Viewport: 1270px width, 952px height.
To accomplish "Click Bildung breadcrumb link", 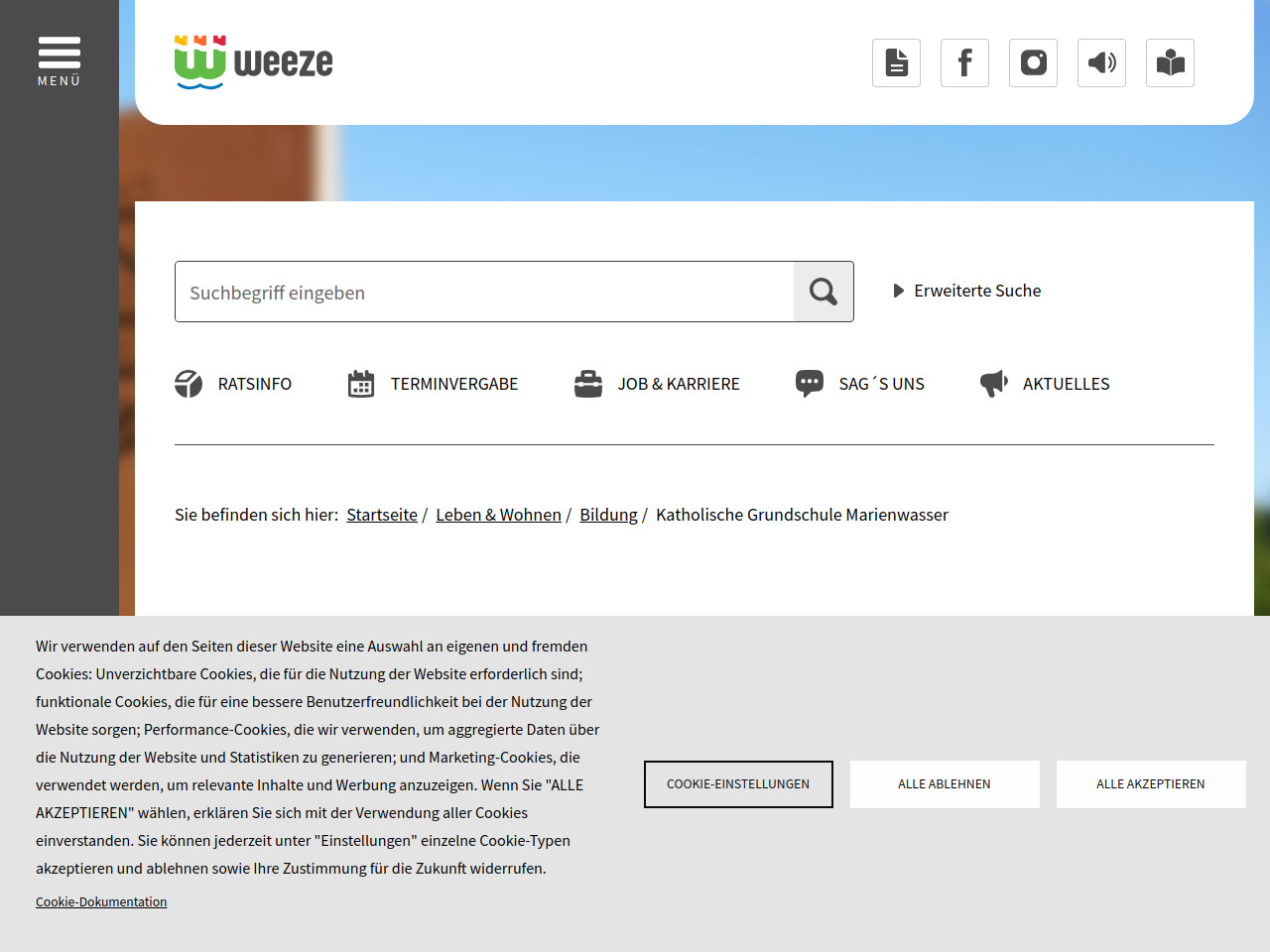I will click(608, 515).
